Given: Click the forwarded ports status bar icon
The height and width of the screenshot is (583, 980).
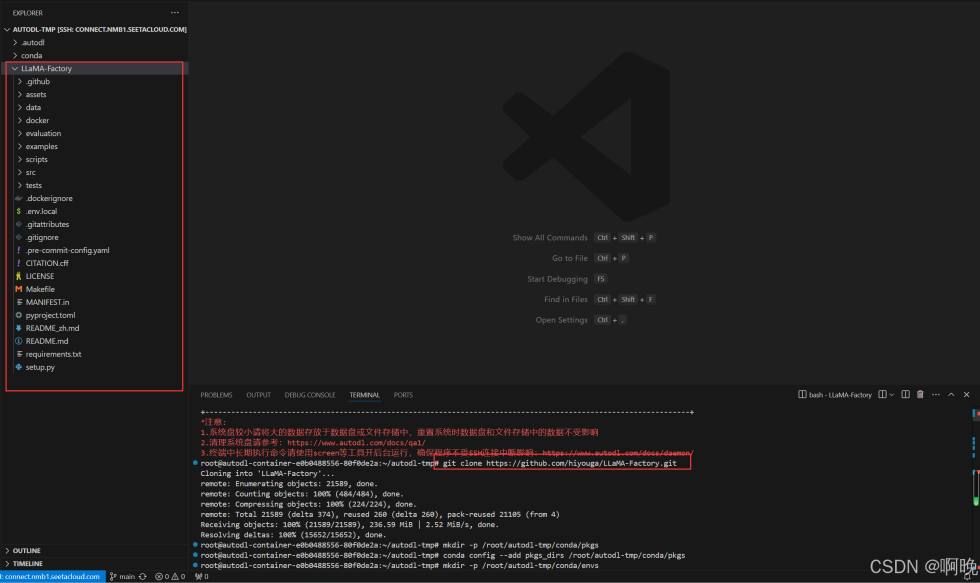Looking at the screenshot, I should coord(200,577).
